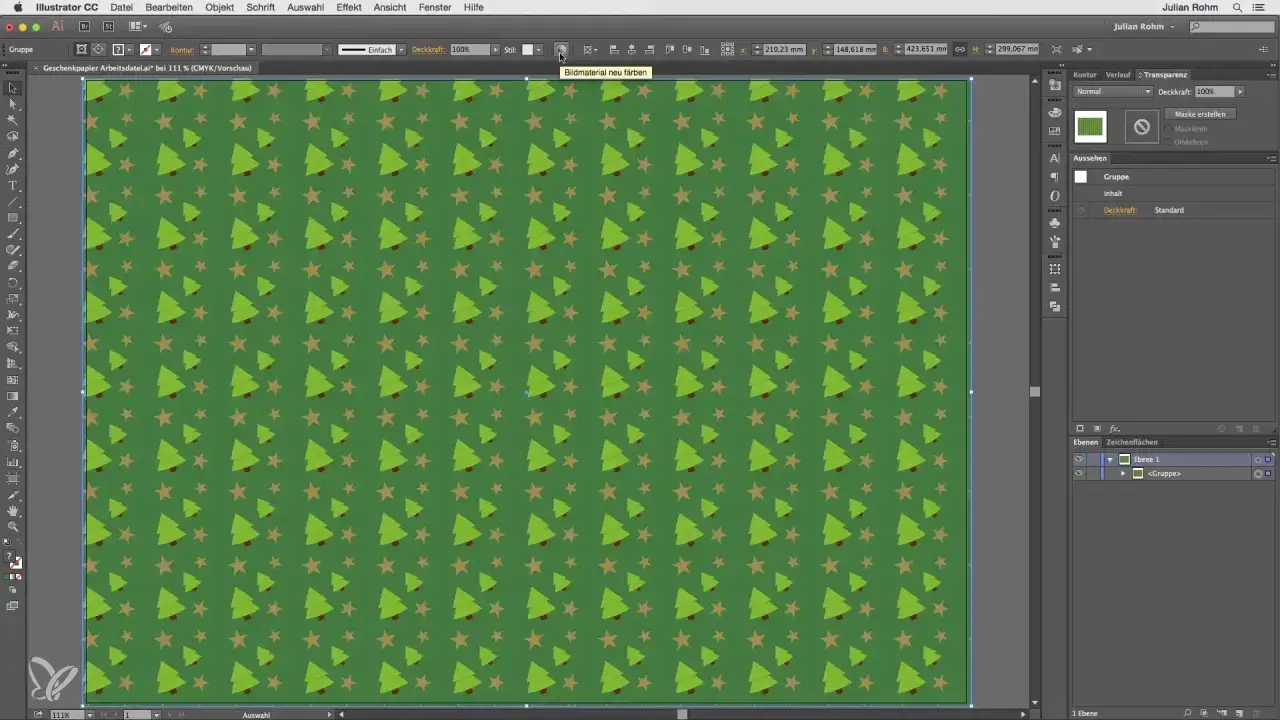Select the Zoom magnifier tool

(14, 526)
